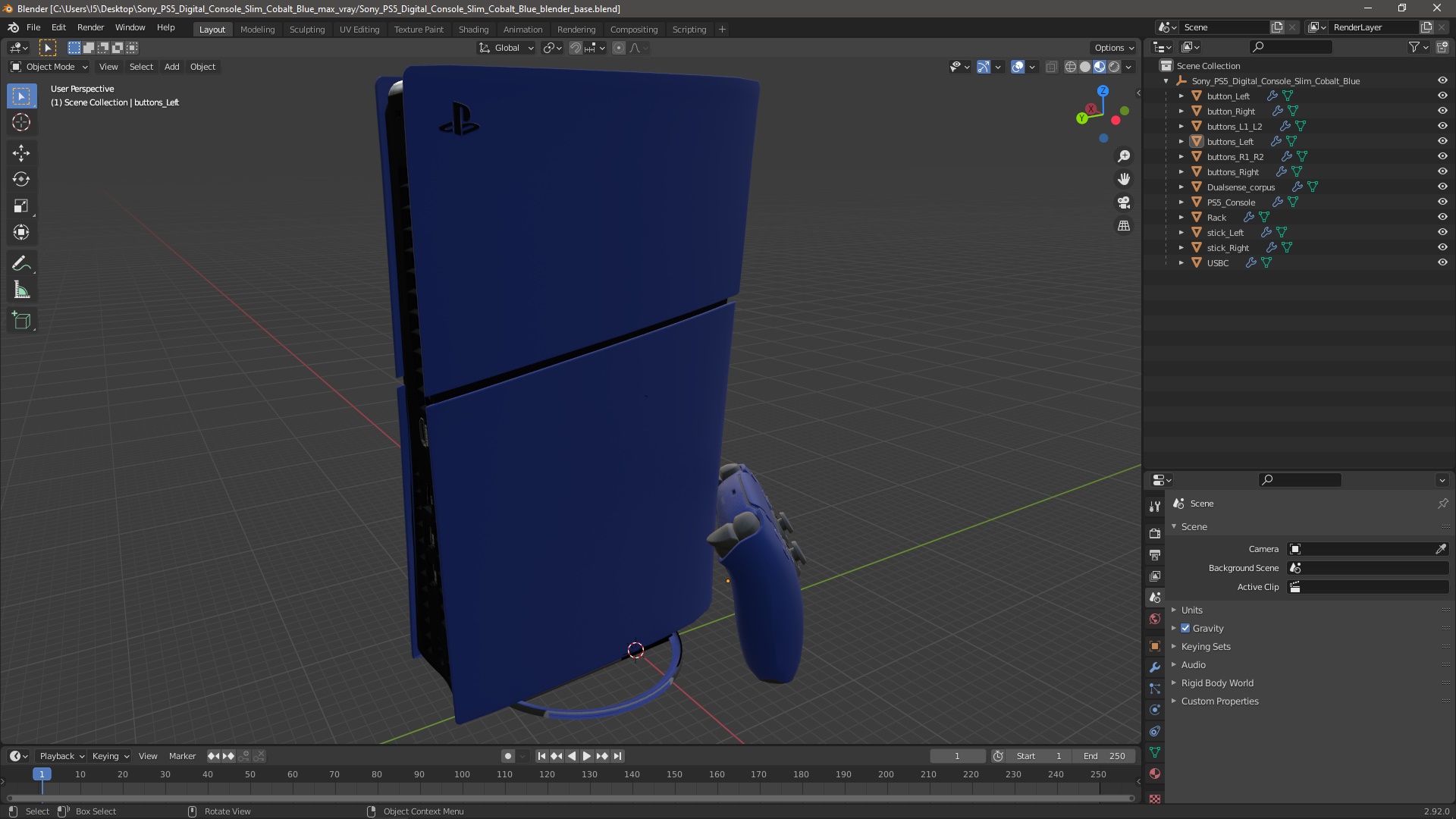Switch to the Shading workspace tab

[473, 30]
